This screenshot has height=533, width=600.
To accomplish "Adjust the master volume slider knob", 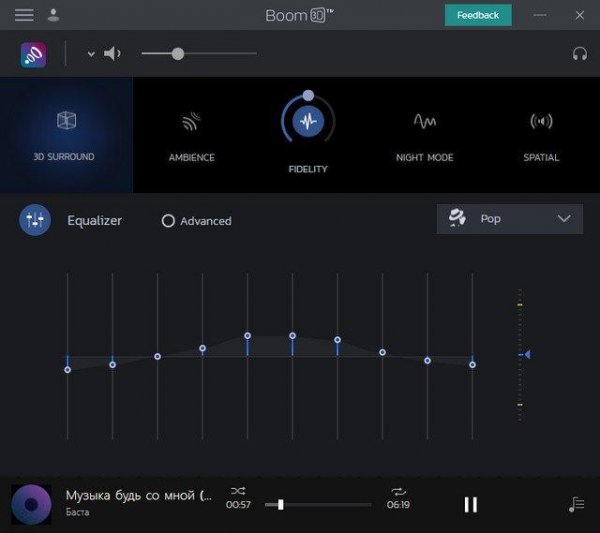I will [178, 54].
